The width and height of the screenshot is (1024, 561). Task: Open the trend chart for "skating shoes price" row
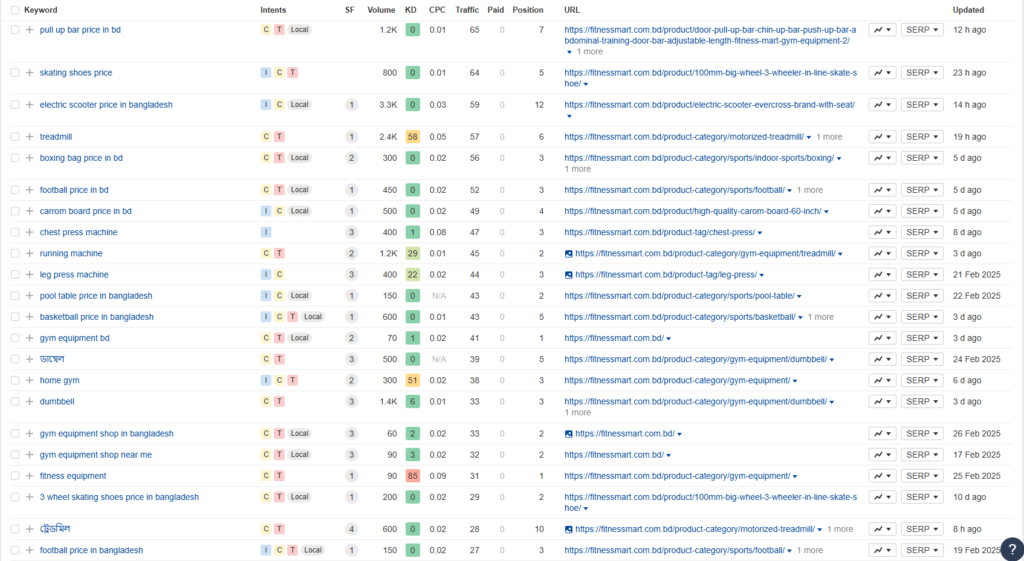click(881, 73)
